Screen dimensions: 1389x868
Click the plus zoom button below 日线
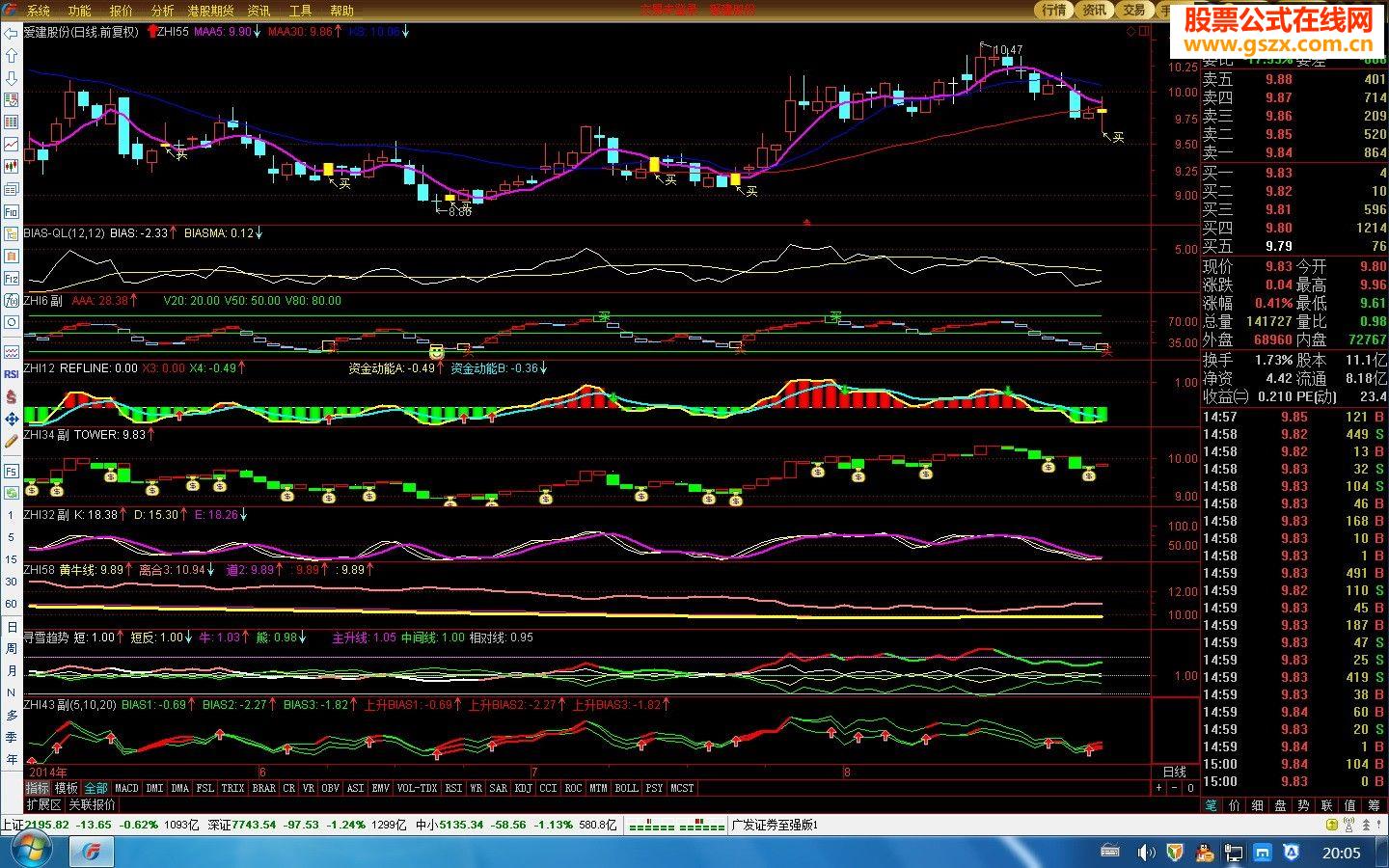coord(1158,788)
